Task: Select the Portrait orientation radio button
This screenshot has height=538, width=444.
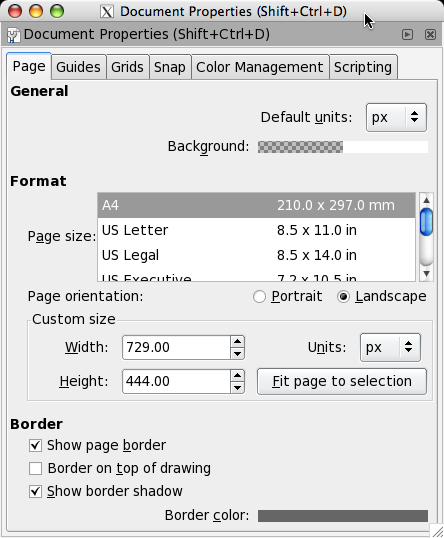Action: tap(259, 296)
